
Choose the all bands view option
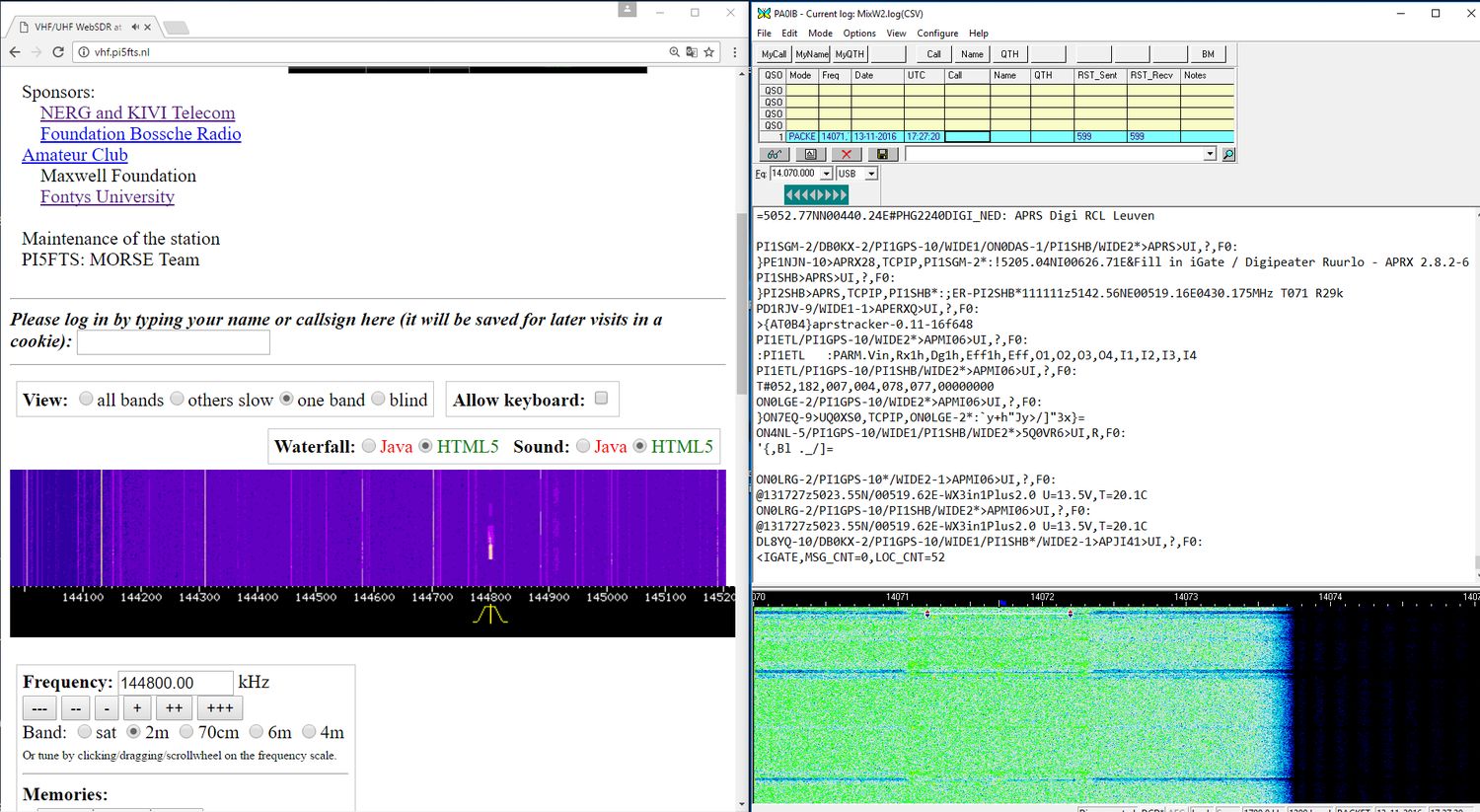click(x=87, y=399)
